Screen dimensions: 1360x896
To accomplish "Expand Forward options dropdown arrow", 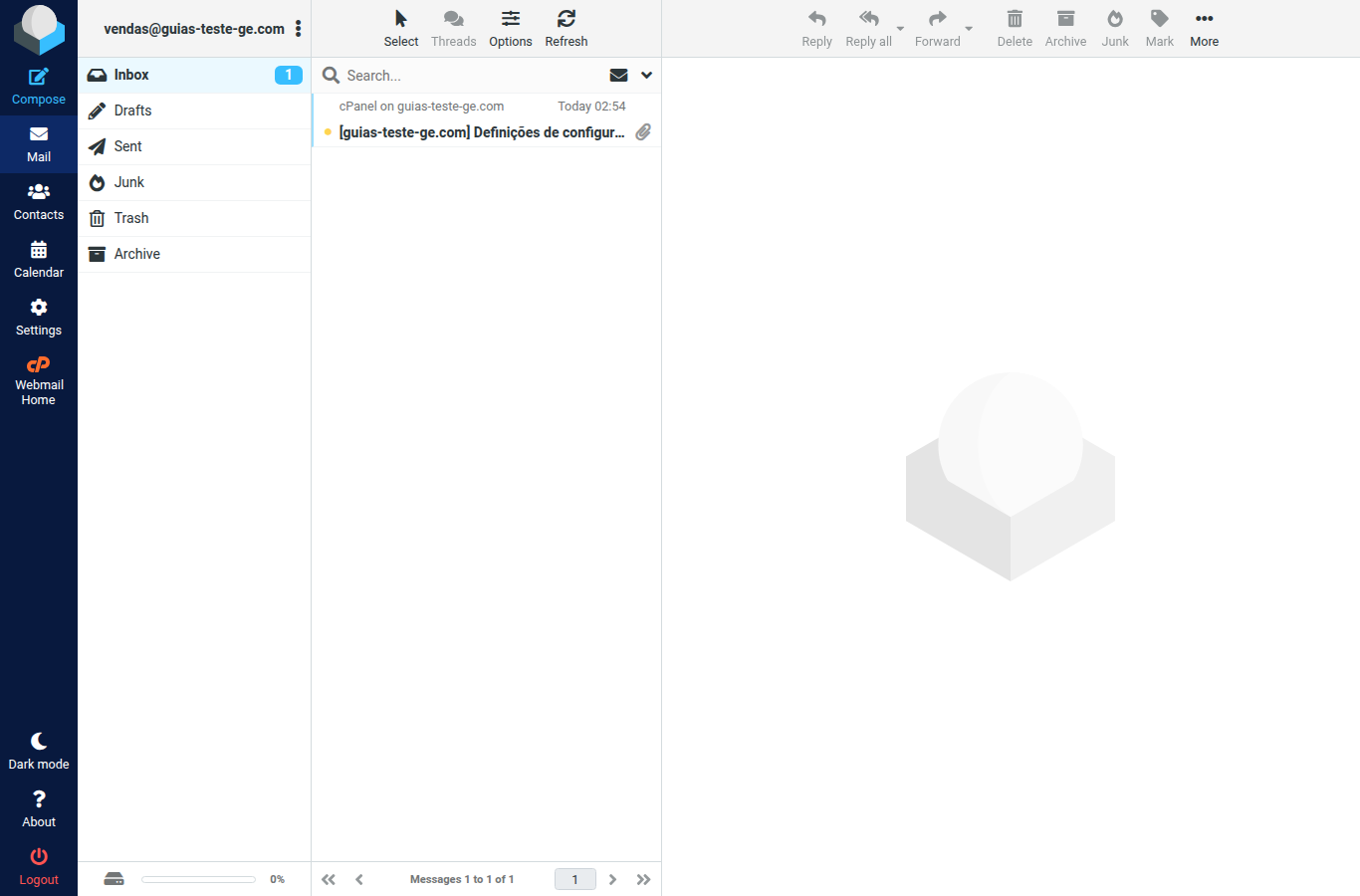I will [969, 29].
